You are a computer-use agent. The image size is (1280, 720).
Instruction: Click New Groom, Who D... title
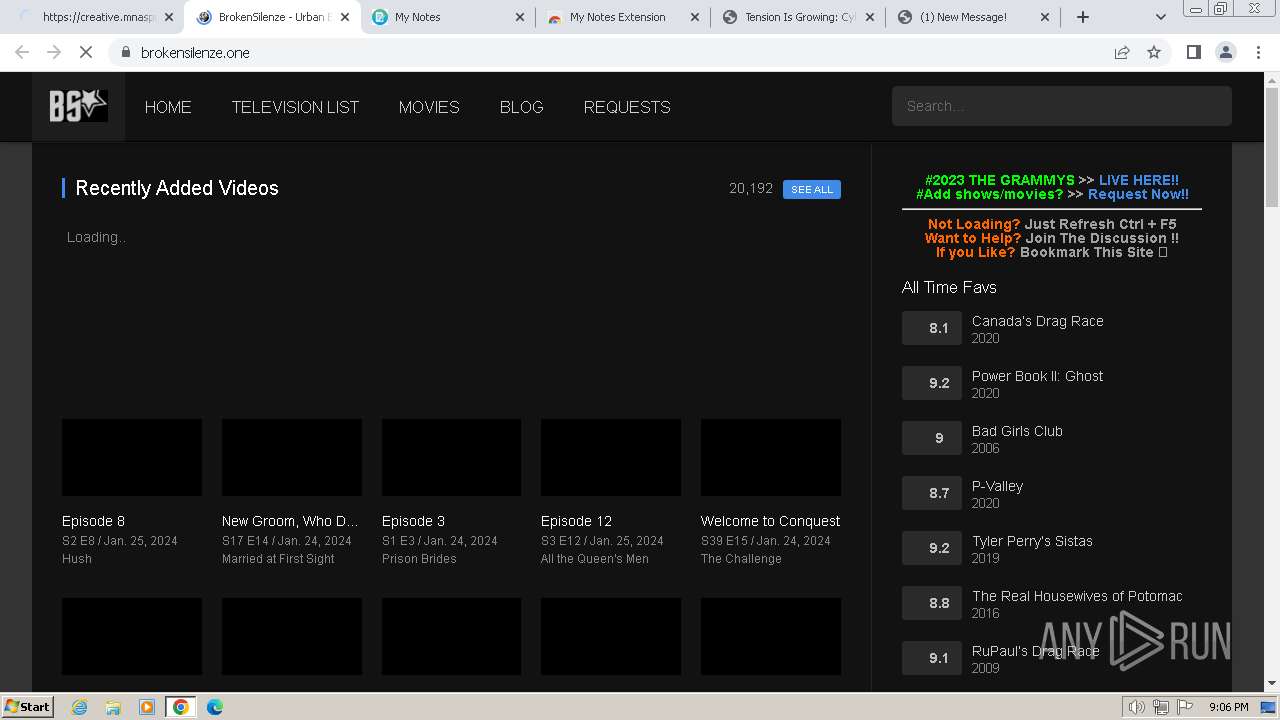coord(290,521)
